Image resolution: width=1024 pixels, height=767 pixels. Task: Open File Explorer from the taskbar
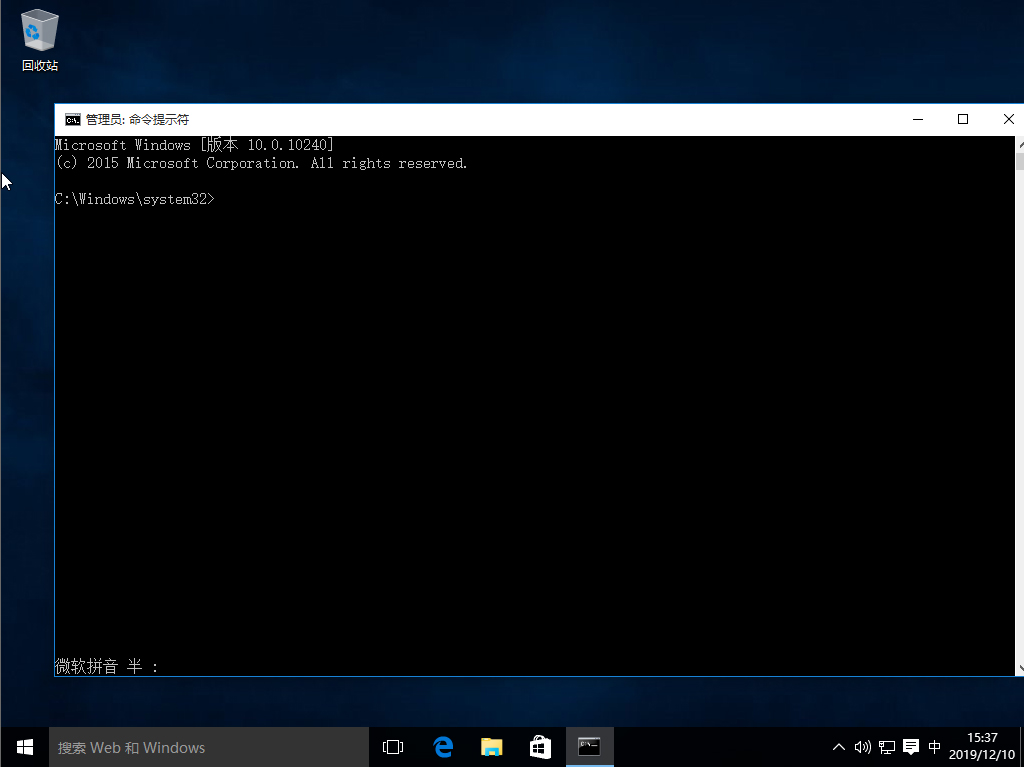(x=491, y=746)
